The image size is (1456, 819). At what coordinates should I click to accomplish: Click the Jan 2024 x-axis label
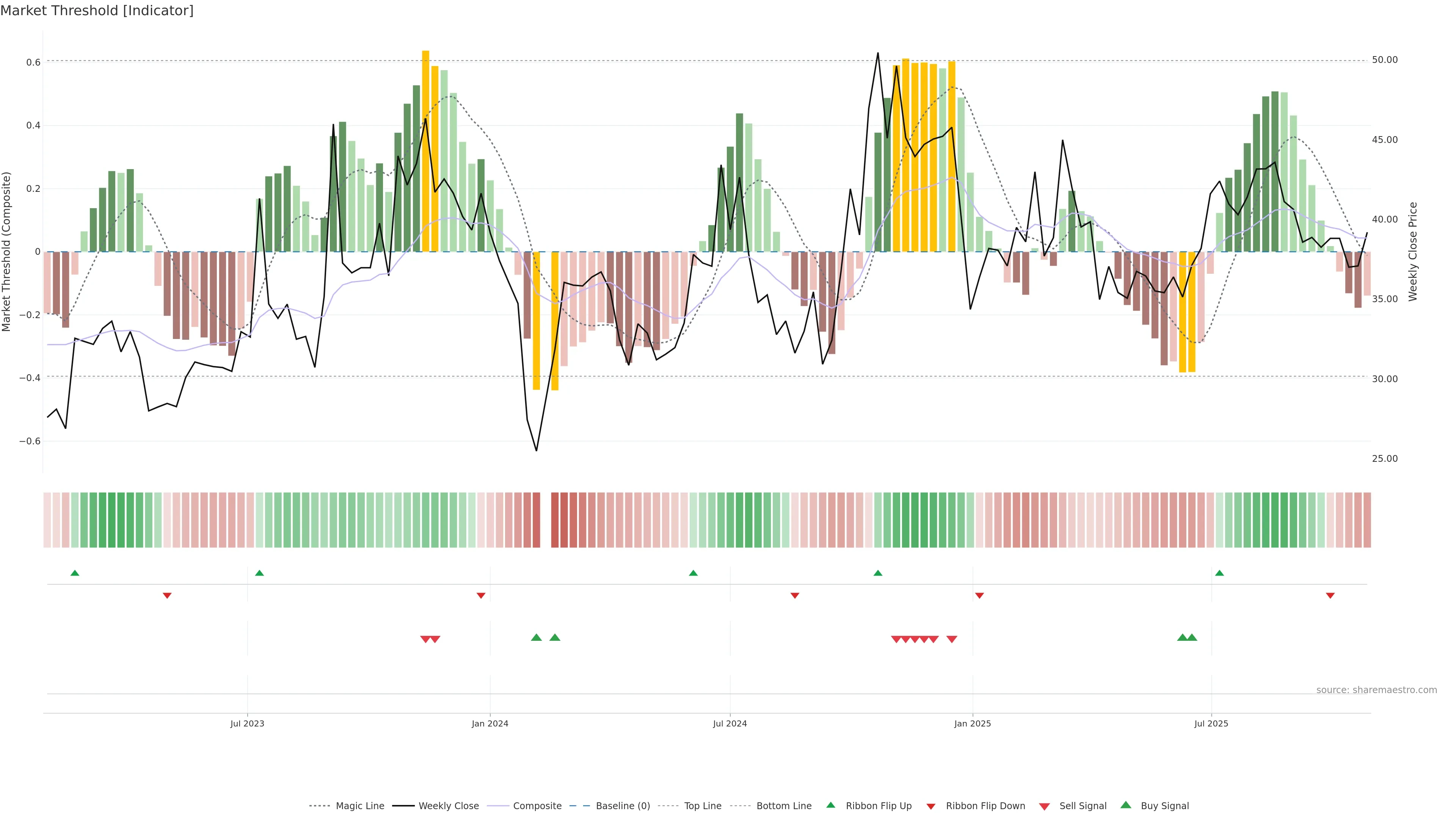tap(490, 723)
